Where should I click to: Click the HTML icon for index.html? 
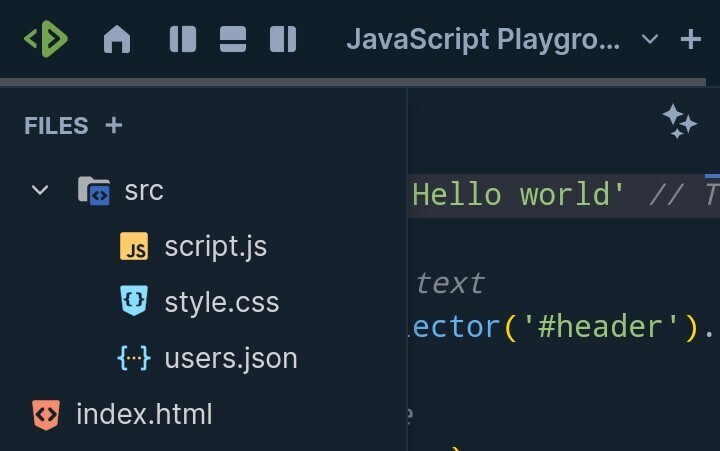(45, 415)
